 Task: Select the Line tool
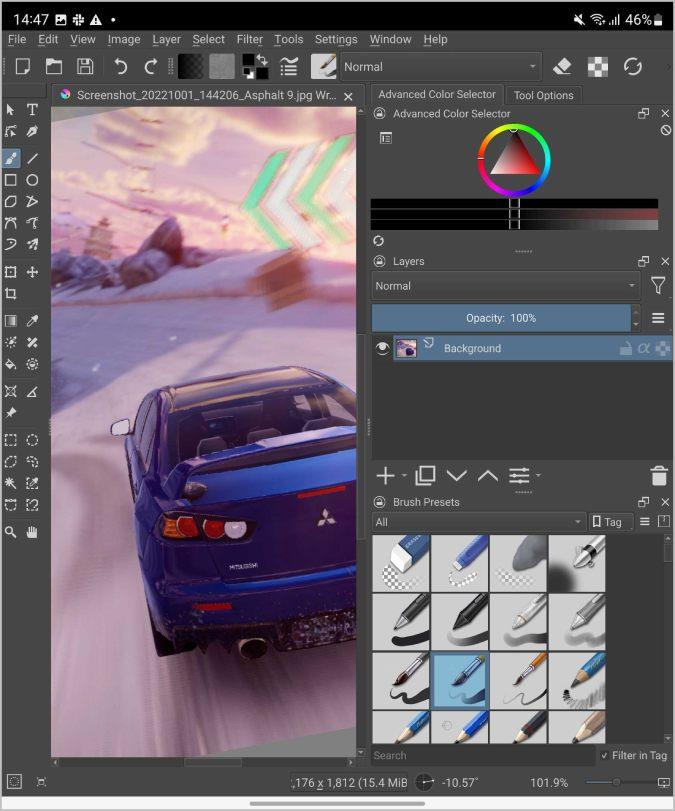point(32,158)
